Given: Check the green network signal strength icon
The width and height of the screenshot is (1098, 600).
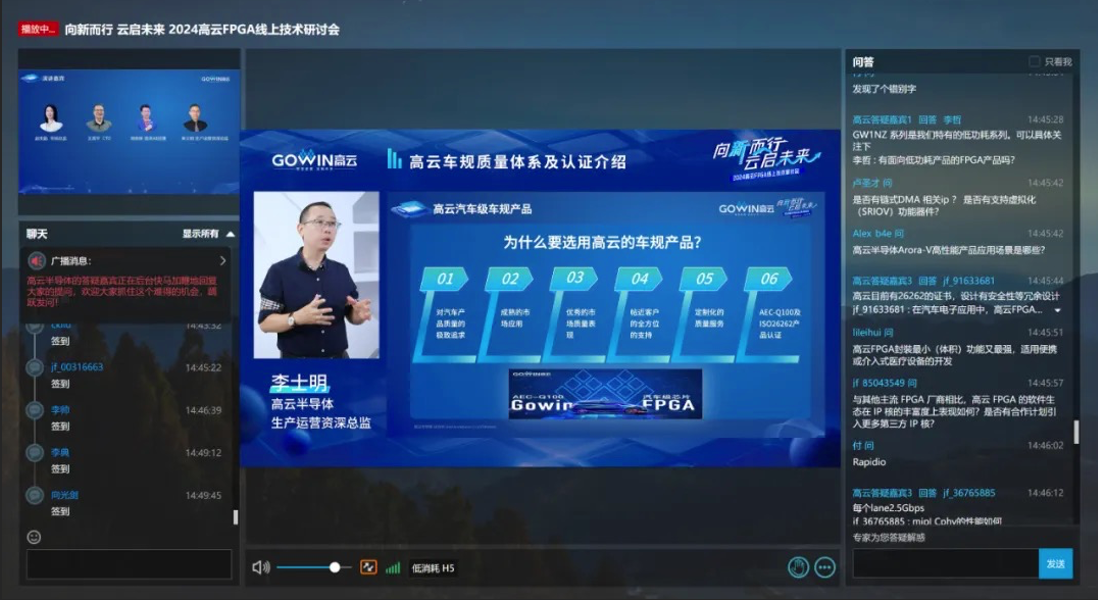Looking at the screenshot, I should [x=393, y=568].
